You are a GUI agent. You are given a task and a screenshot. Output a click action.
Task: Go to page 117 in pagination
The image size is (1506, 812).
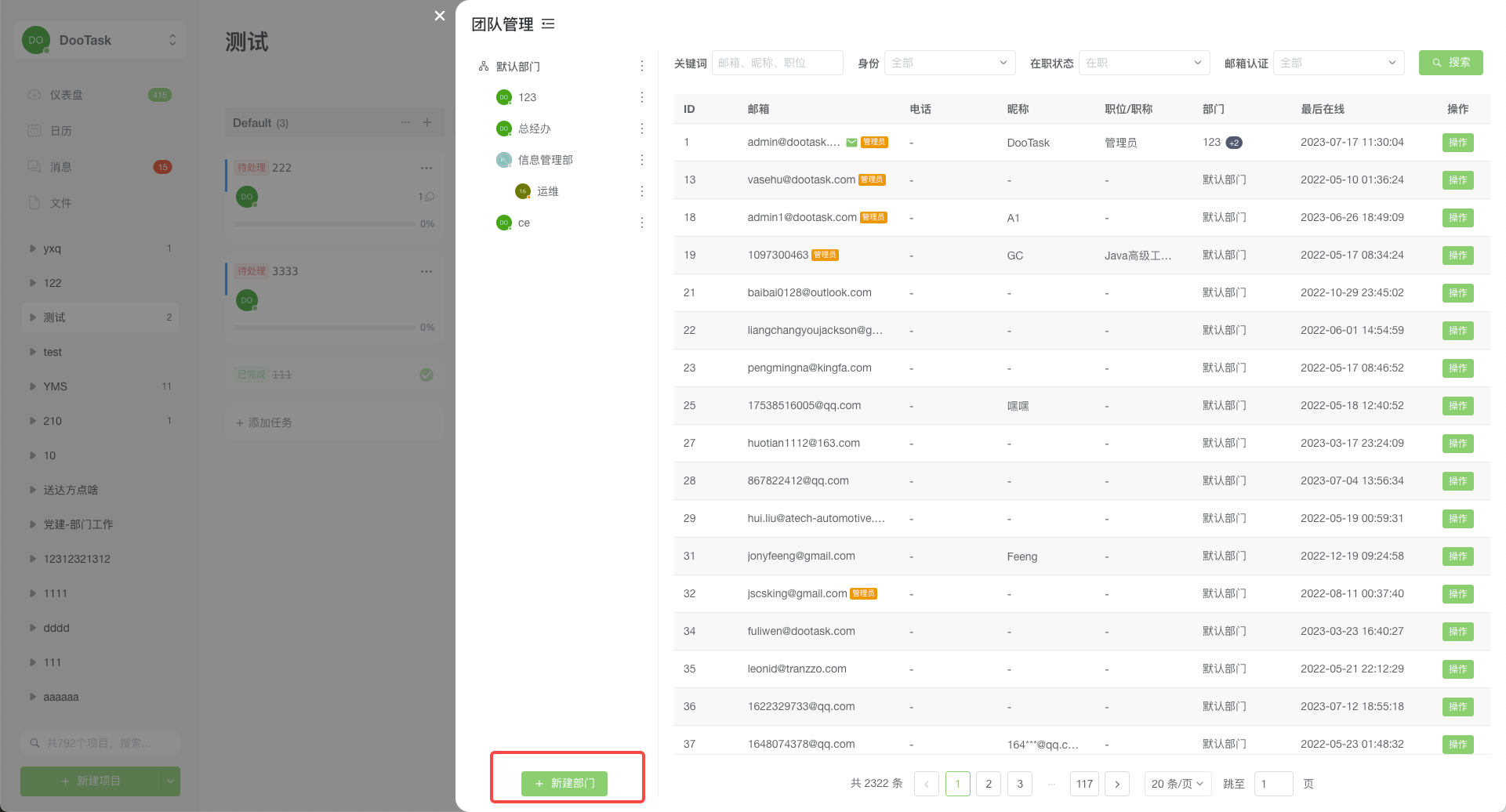tap(1084, 784)
